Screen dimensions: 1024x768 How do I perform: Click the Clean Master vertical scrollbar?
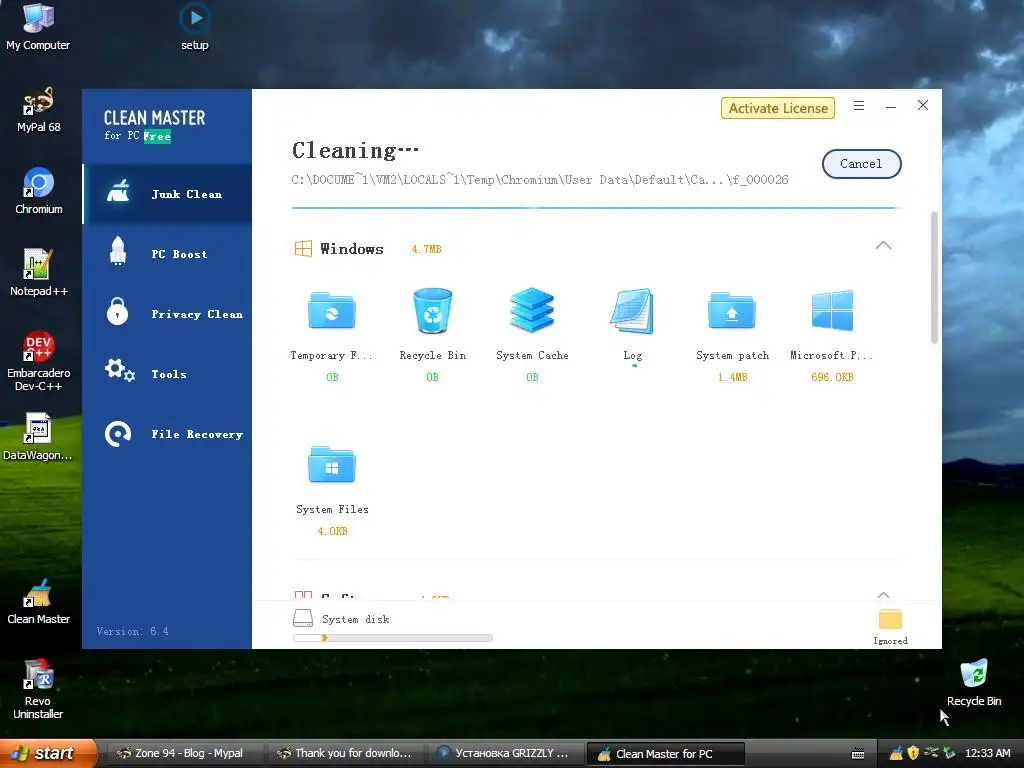pos(934,277)
